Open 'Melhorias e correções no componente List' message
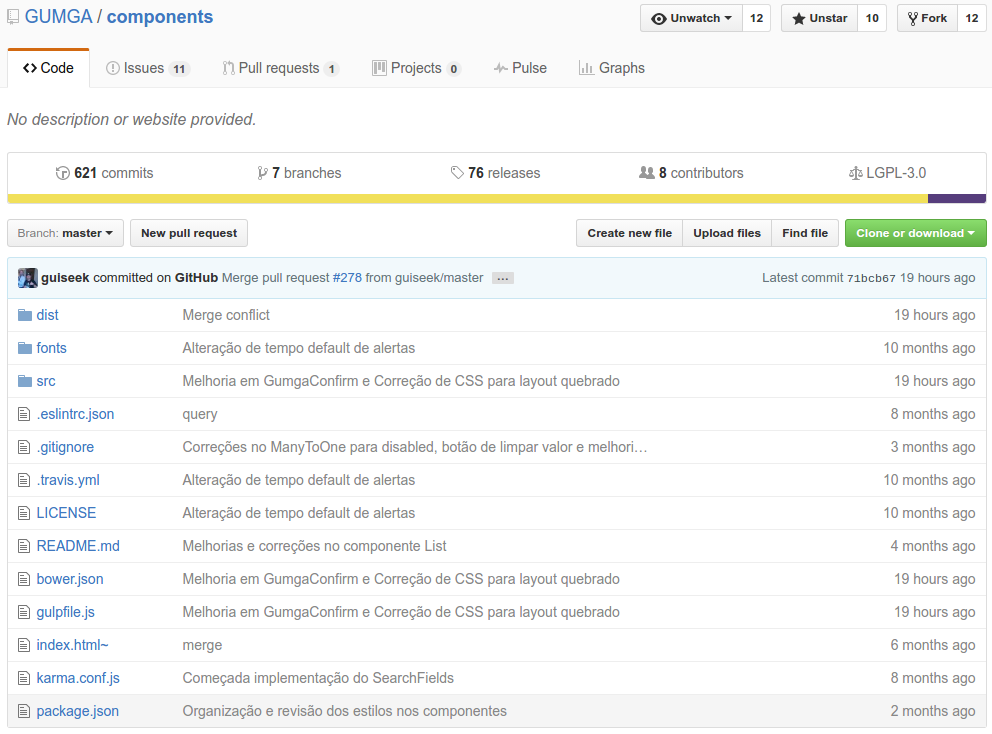 (314, 546)
